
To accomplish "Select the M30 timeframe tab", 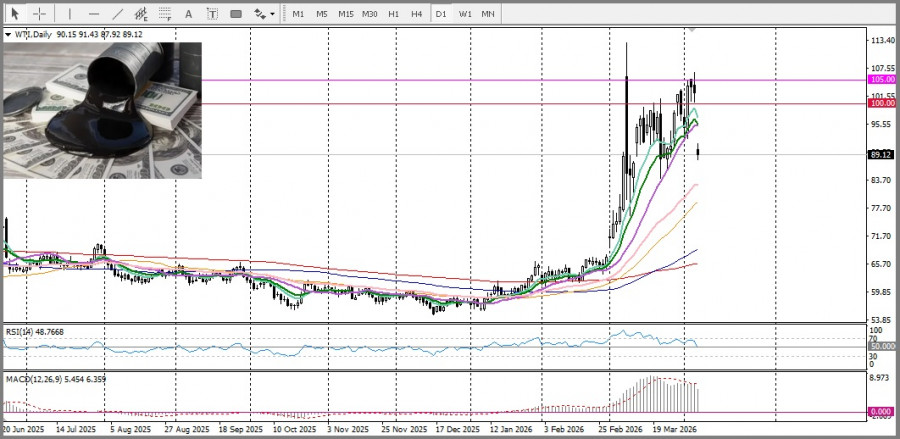I will click(370, 14).
